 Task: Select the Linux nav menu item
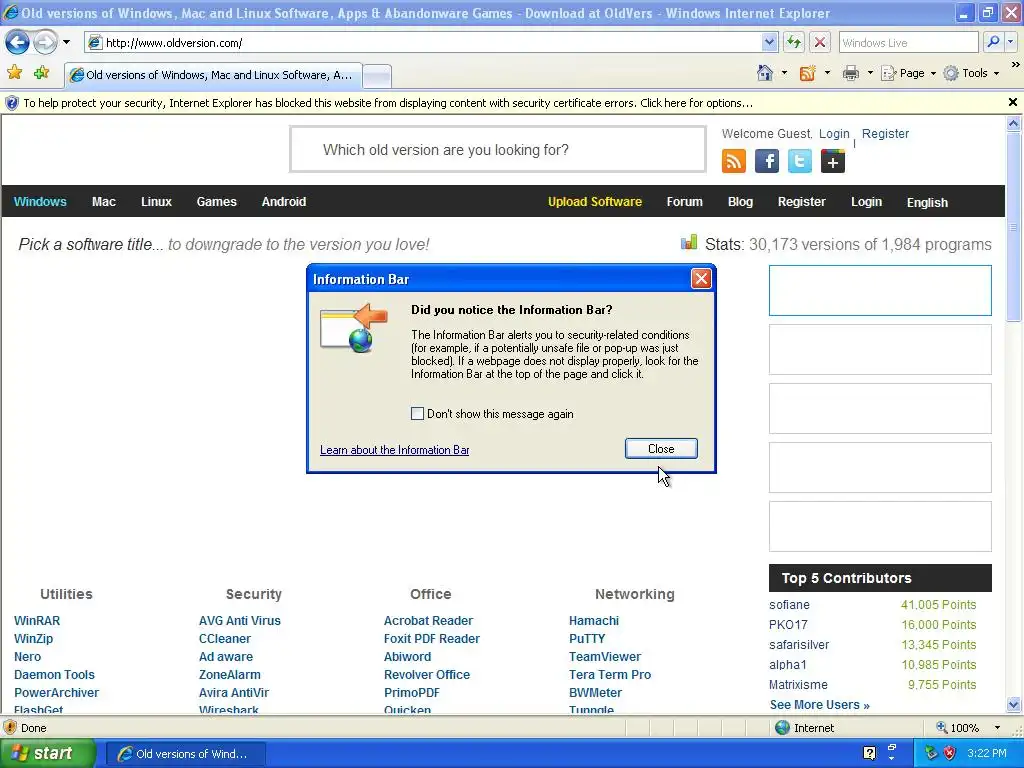click(156, 202)
